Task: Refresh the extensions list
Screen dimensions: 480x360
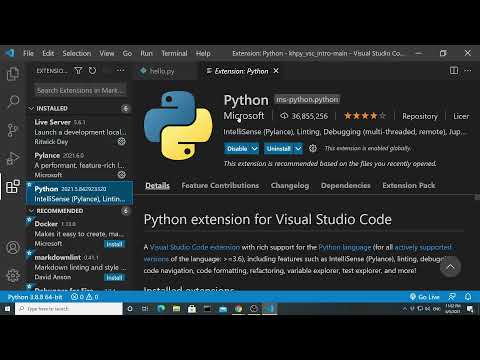Action: point(92,71)
